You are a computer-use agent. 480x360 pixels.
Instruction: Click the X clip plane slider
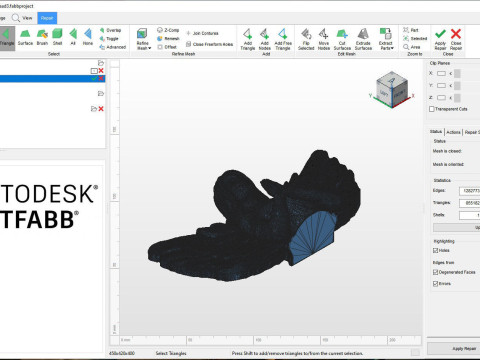(x=457, y=73)
